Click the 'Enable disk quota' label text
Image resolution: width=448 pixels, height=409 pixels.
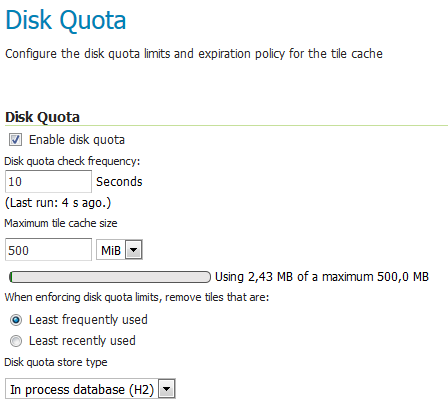77,140
